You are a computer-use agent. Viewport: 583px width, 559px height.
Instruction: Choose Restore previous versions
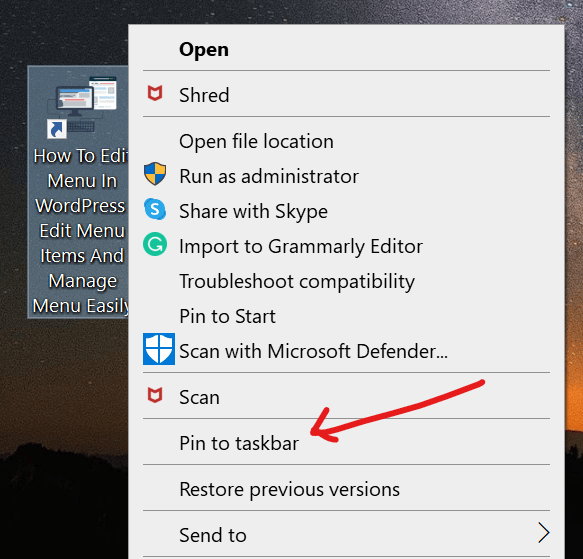pos(346,489)
